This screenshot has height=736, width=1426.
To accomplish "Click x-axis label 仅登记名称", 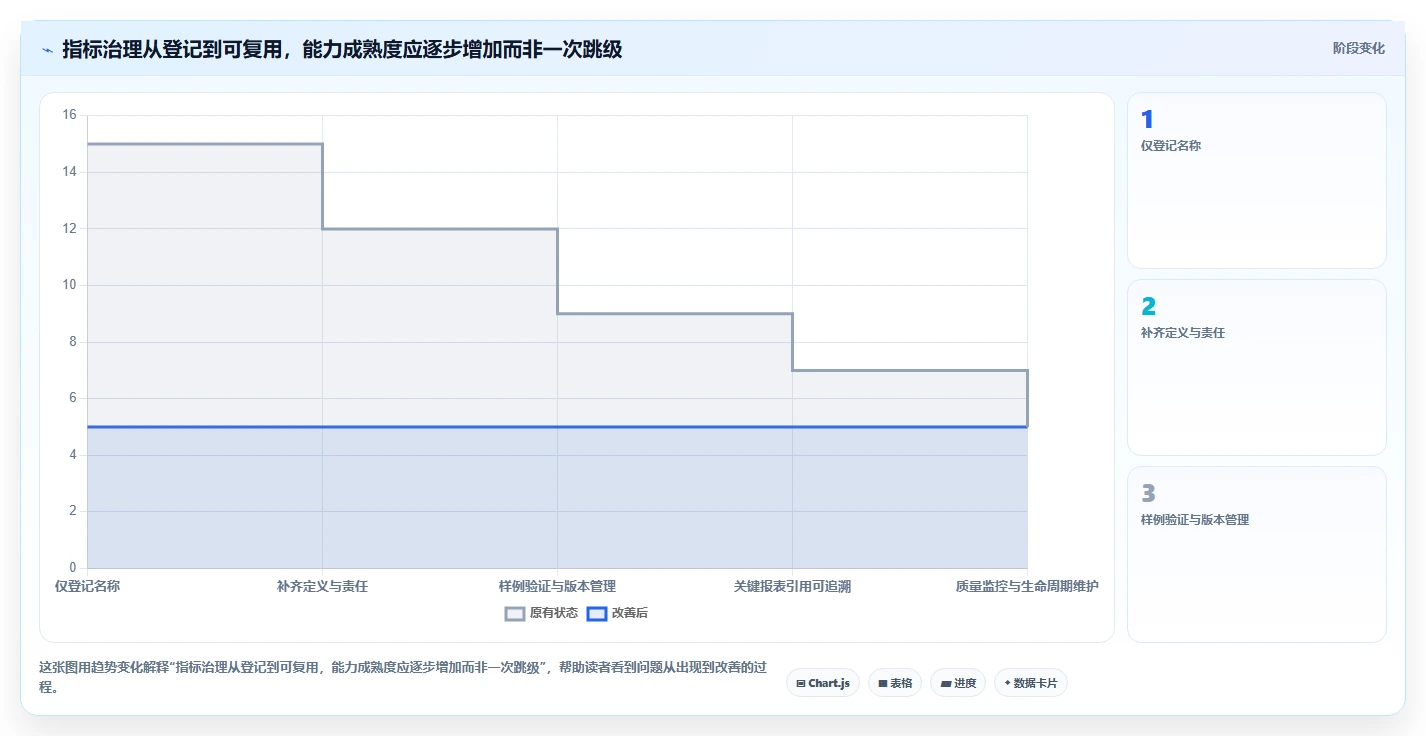I will coord(88,586).
